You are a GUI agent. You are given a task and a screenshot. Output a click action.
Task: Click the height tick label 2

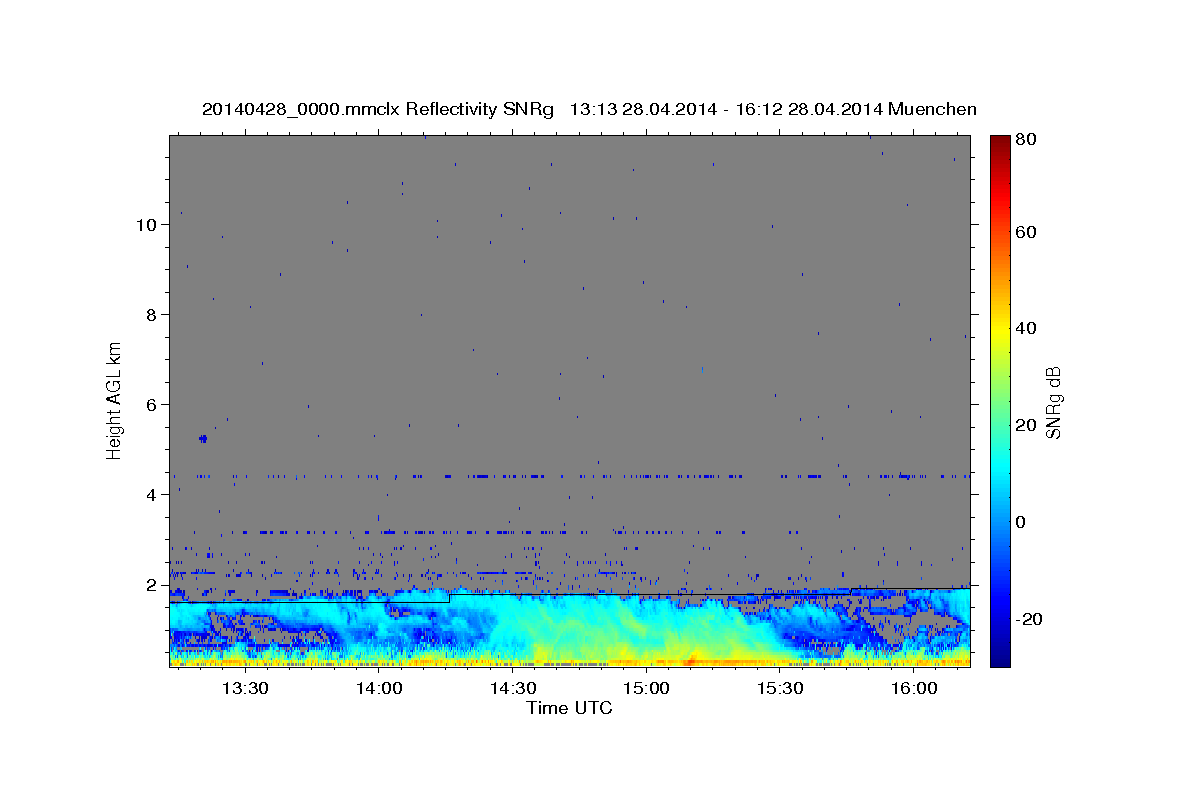(x=151, y=585)
